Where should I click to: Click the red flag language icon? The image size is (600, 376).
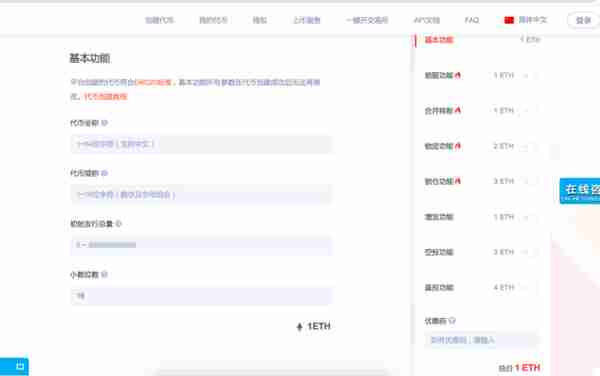tap(509, 20)
